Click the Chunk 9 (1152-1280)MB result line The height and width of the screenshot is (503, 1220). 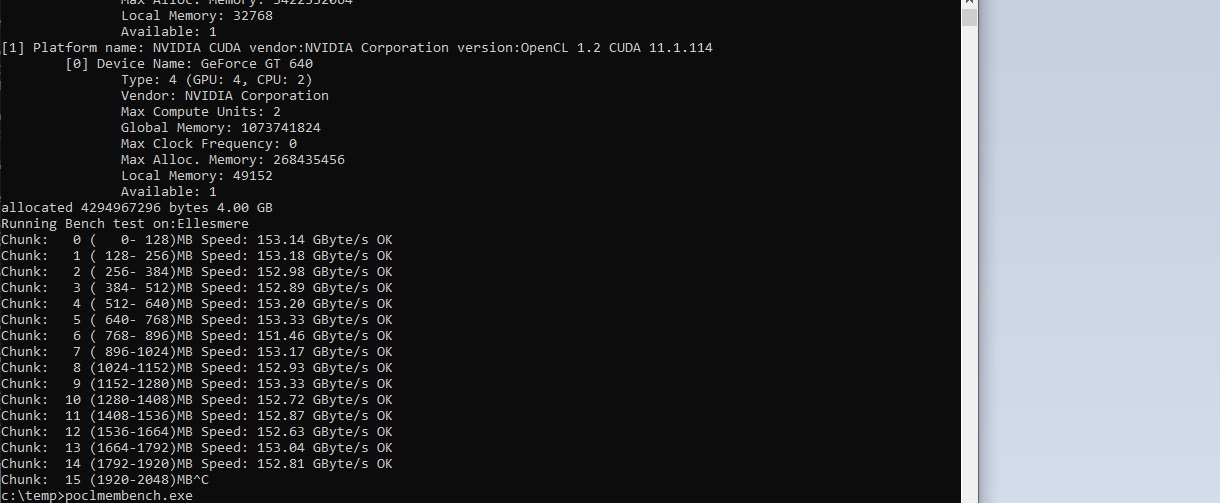click(x=196, y=384)
